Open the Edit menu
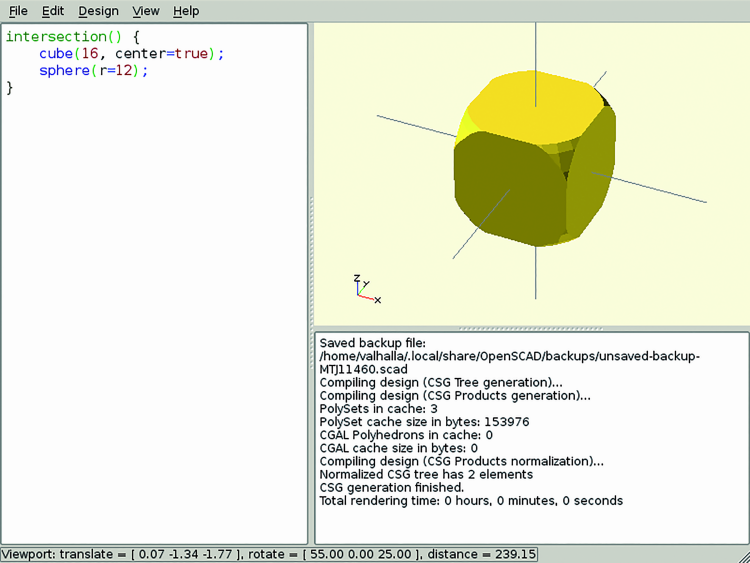Image resolution: width=750 pixels, height=563 pixels. 53,11
